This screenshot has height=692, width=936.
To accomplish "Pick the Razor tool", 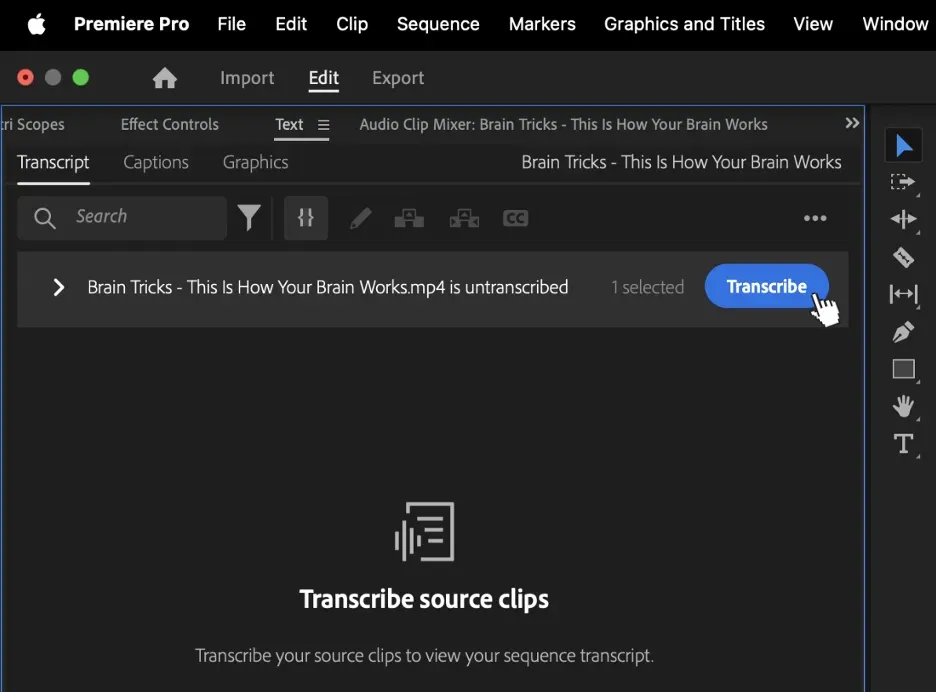I will [903, 257].
